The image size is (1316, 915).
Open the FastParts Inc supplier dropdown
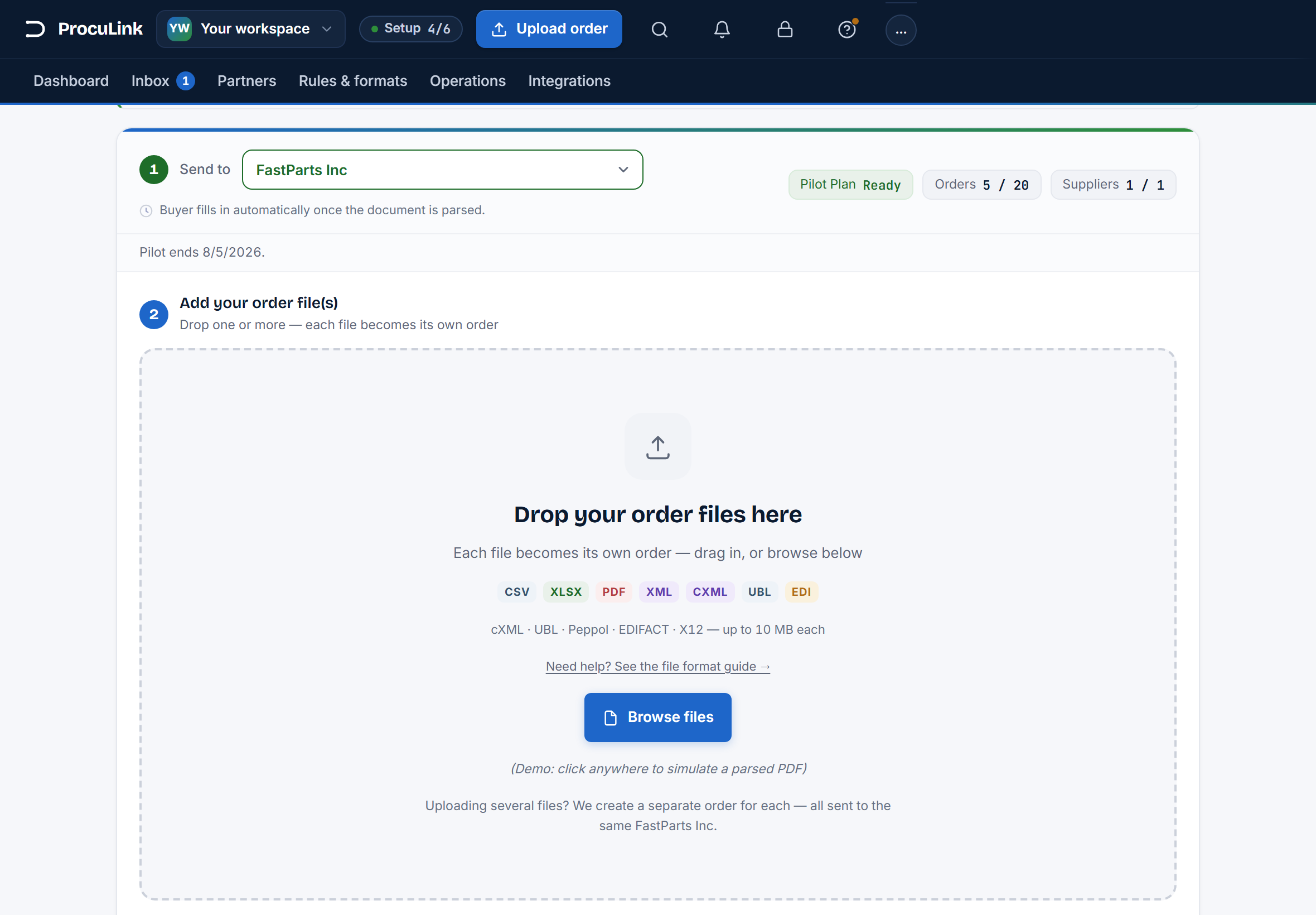442,170
